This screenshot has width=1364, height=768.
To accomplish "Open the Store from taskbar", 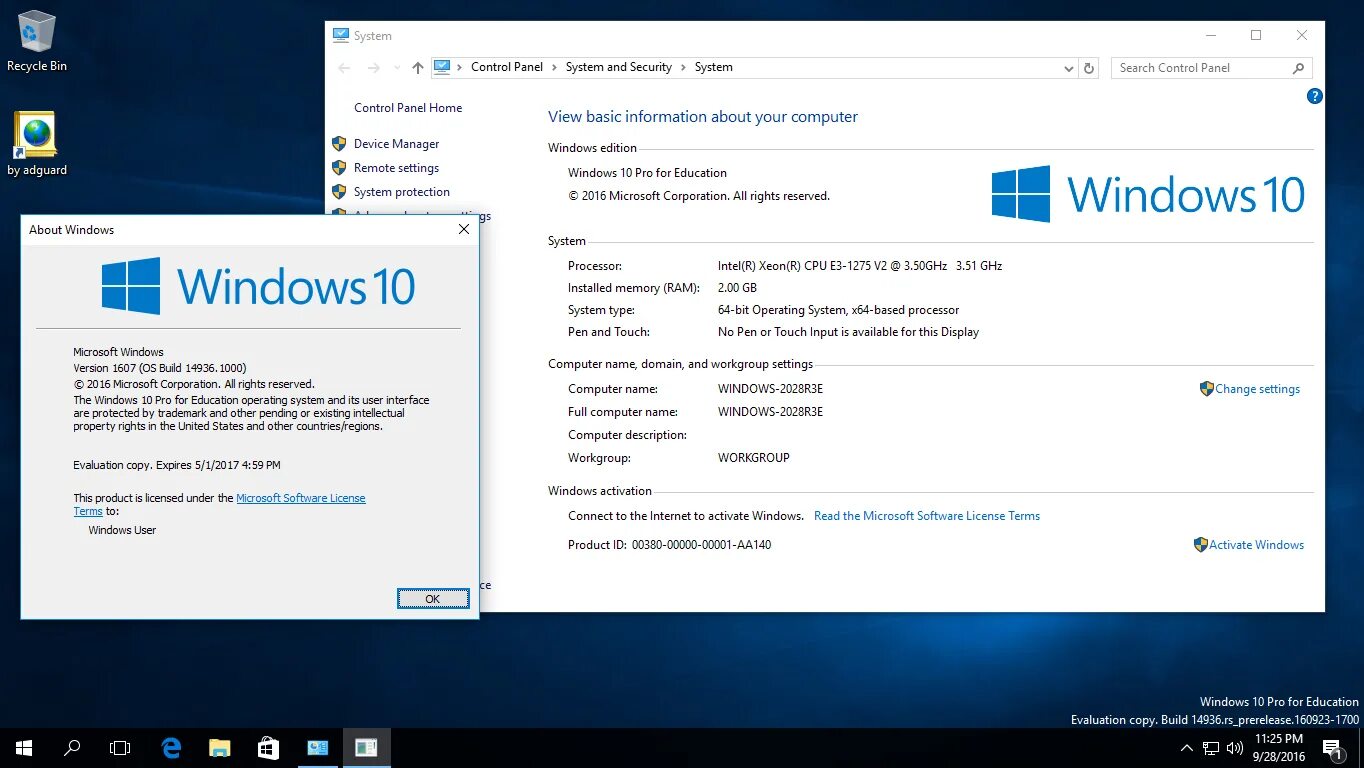I will [x=267, y=747].
